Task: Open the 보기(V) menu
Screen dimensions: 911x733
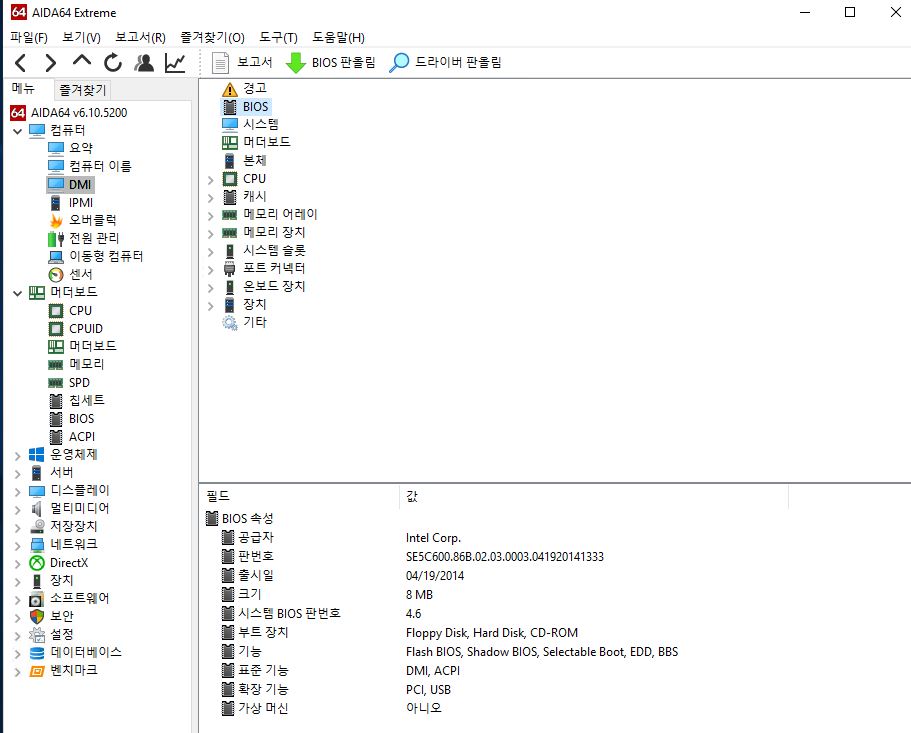Action: [x=81, y=37]
